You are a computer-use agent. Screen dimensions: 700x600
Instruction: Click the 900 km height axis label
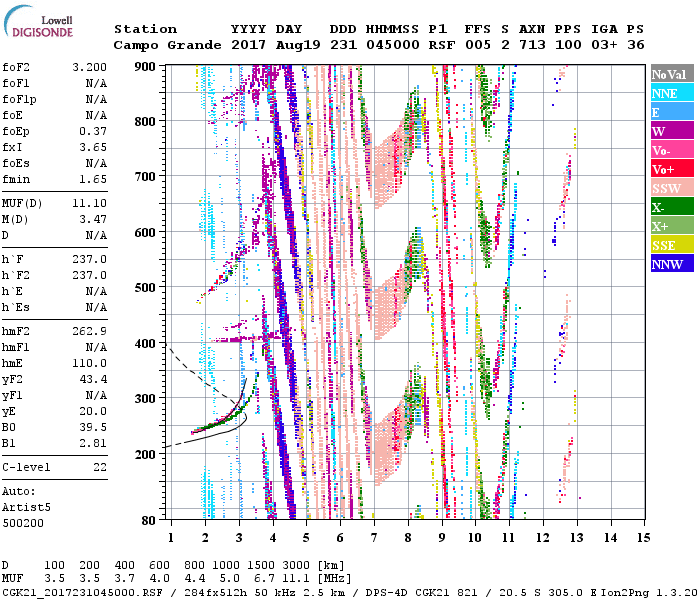tap(147, 67)
